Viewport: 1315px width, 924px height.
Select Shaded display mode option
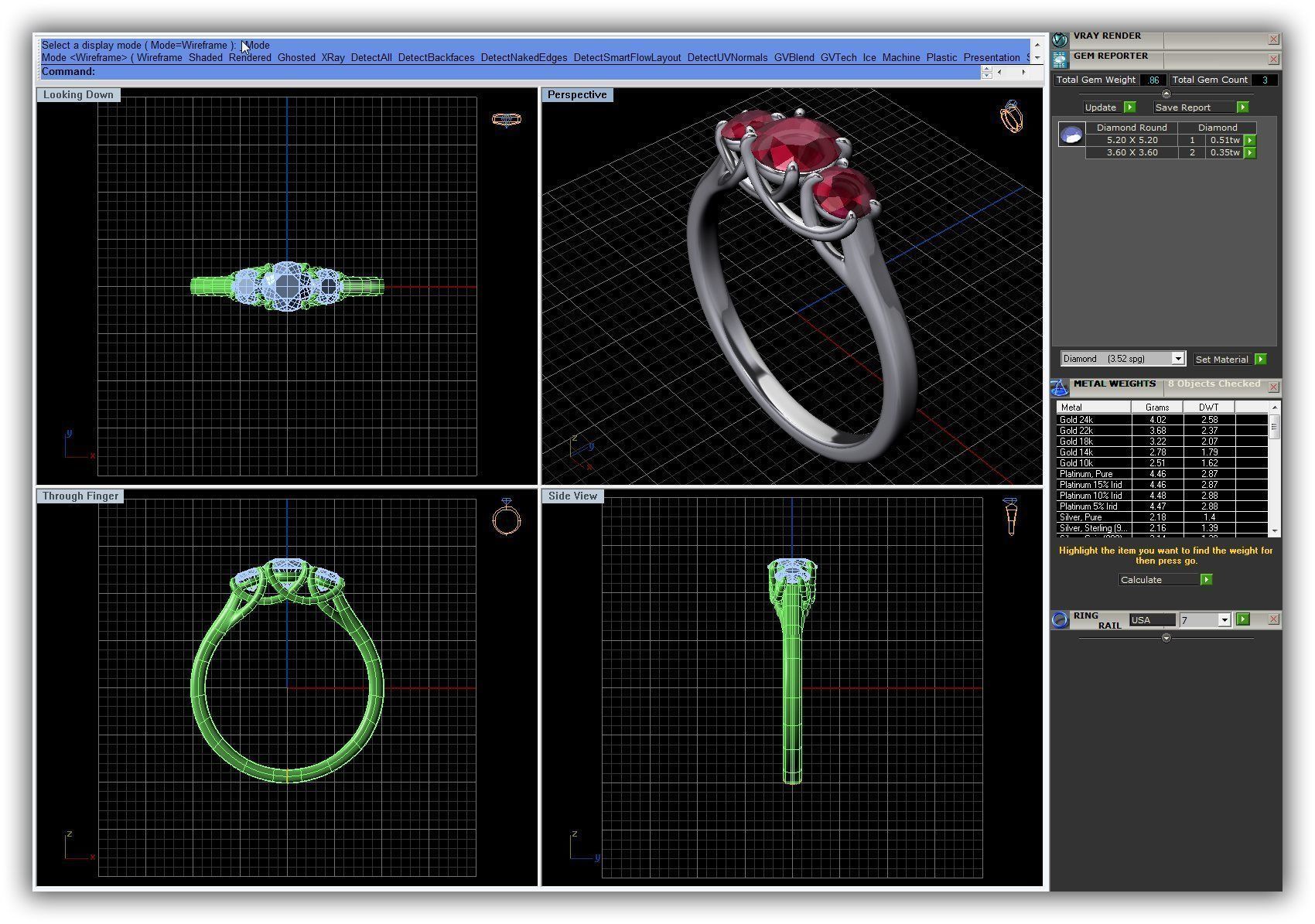point(205,57)
